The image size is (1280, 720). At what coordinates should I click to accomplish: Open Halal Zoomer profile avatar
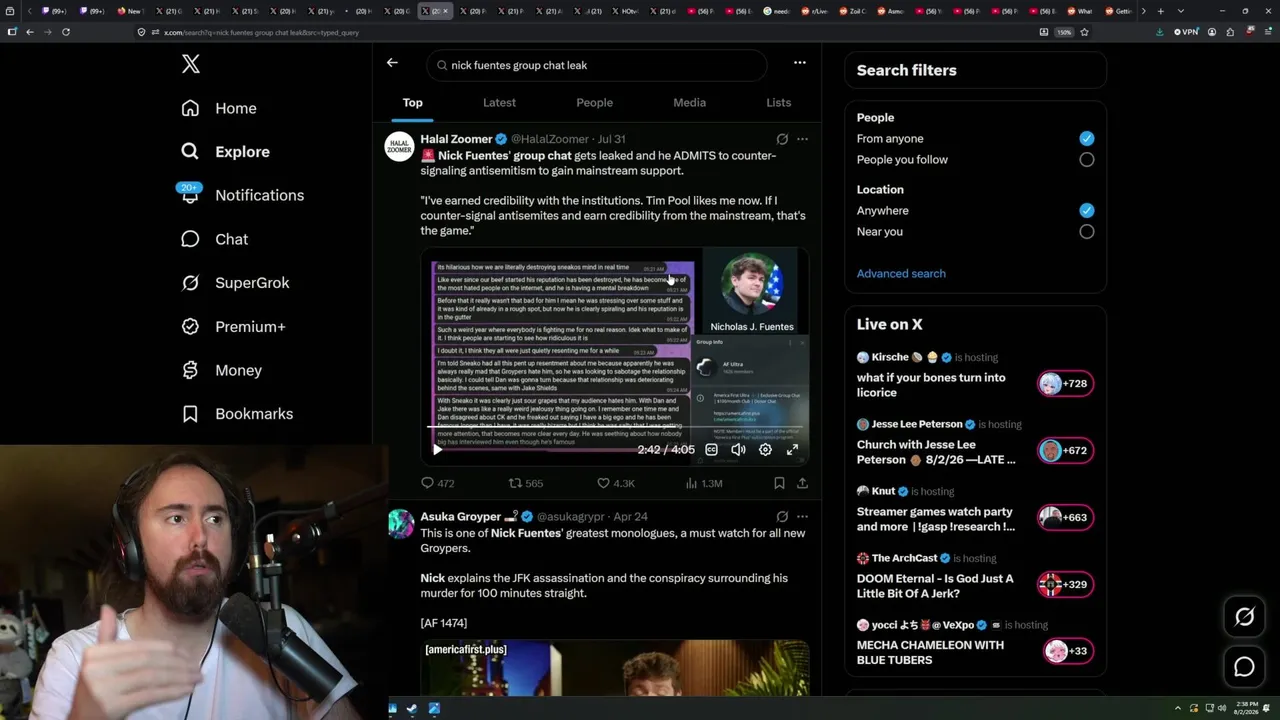[x=400, y=146]
